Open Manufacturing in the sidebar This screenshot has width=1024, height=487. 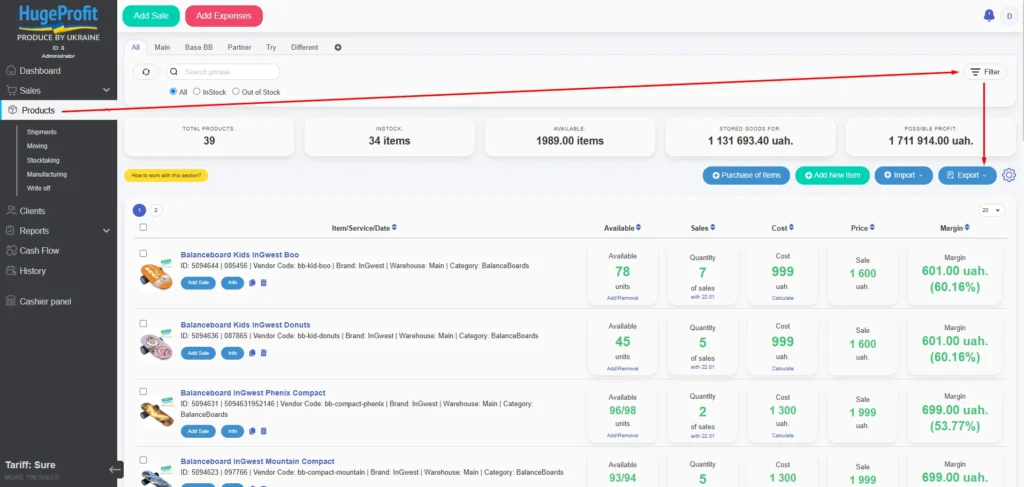[x=46, y=174]
